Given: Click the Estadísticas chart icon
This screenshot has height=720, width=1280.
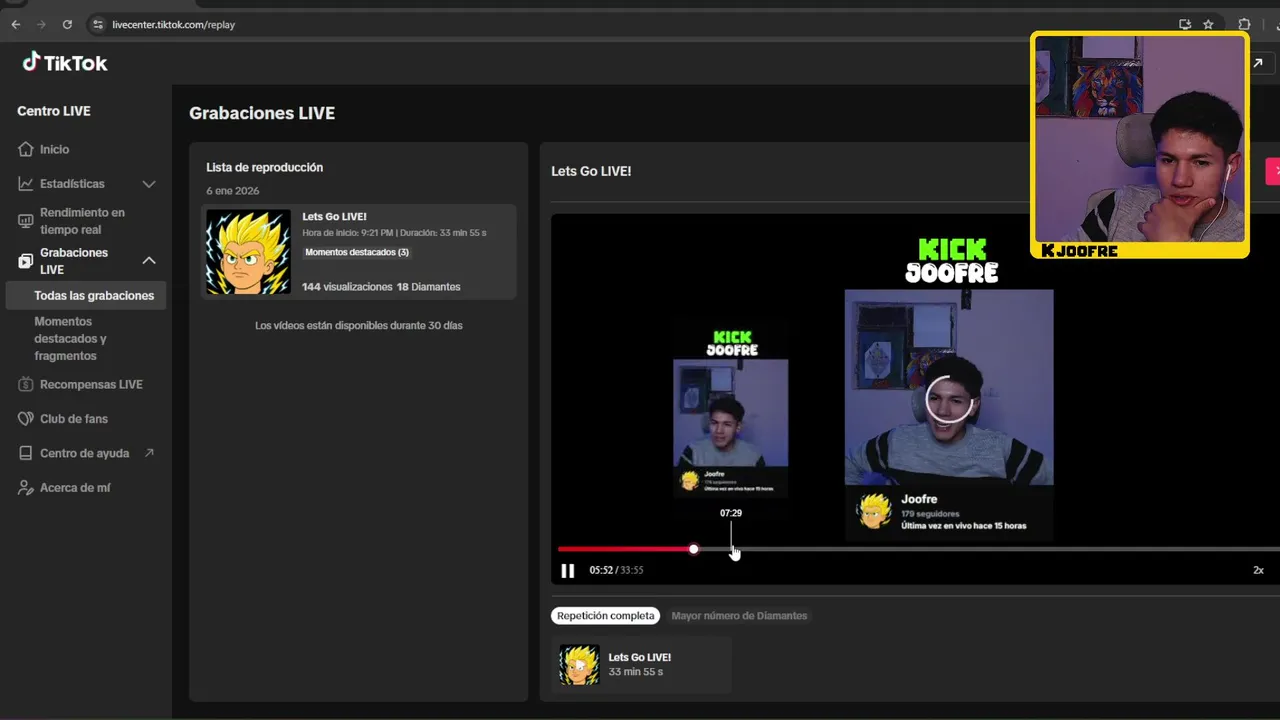Looking at the screenshot, I should click(x=26, y=184).
